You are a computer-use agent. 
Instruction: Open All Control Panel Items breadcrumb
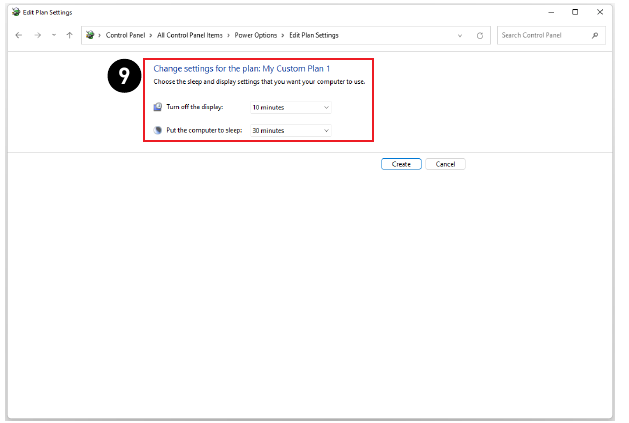coord(190,35)
